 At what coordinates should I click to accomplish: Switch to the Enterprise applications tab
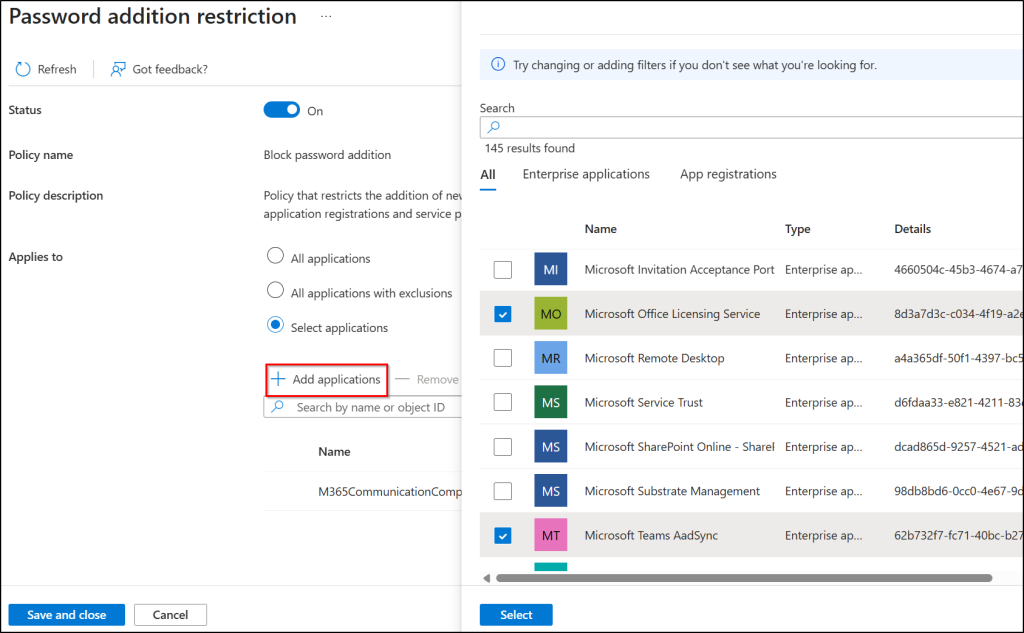586,174
